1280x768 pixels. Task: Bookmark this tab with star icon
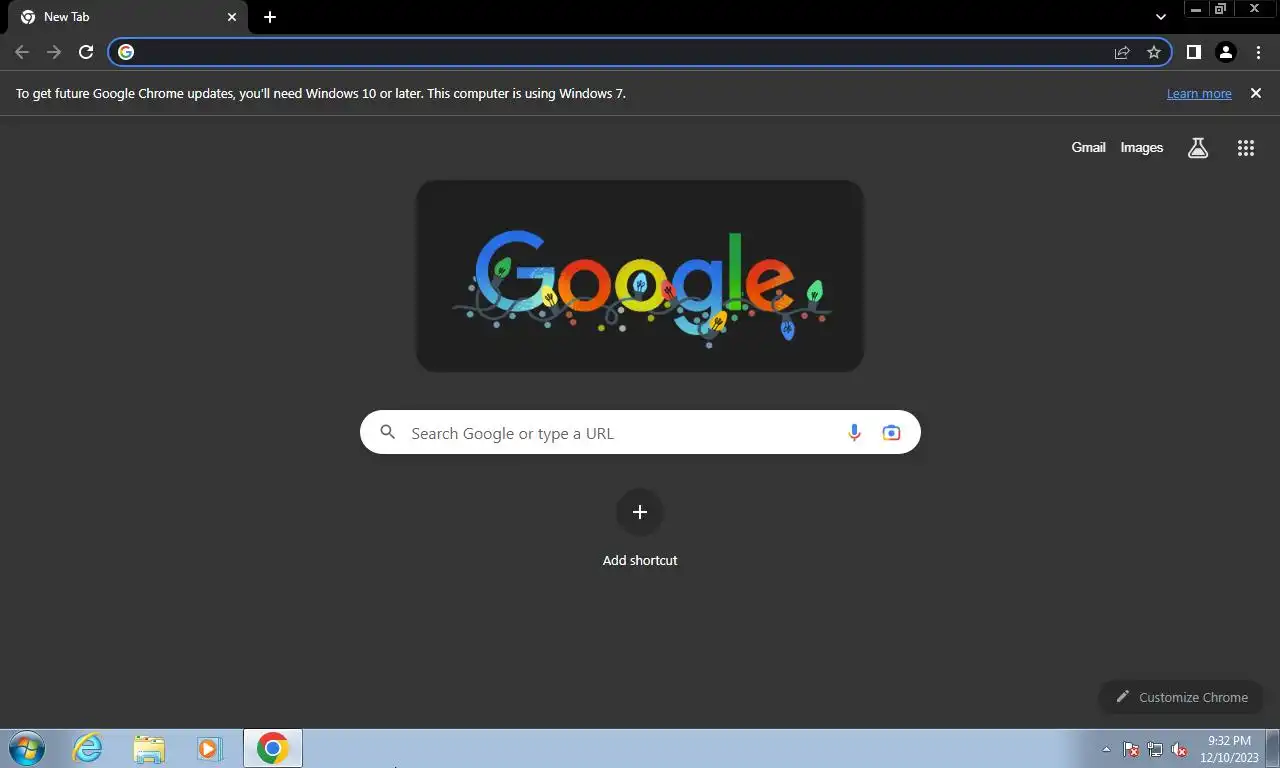point(1154,52)
